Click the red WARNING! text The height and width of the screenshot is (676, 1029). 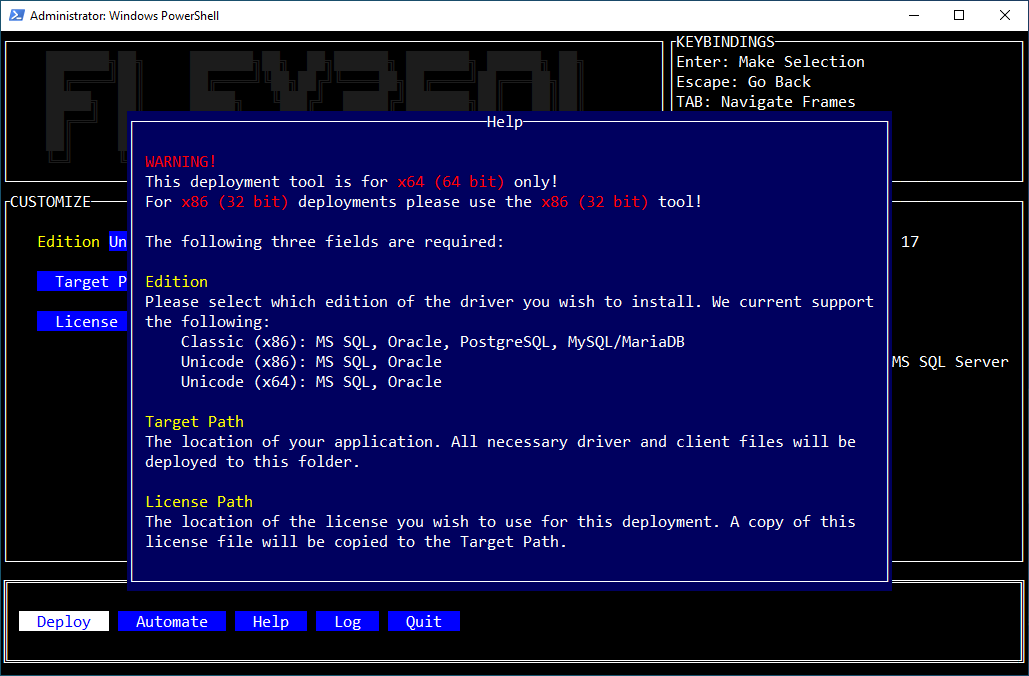(x=181, y=162)
